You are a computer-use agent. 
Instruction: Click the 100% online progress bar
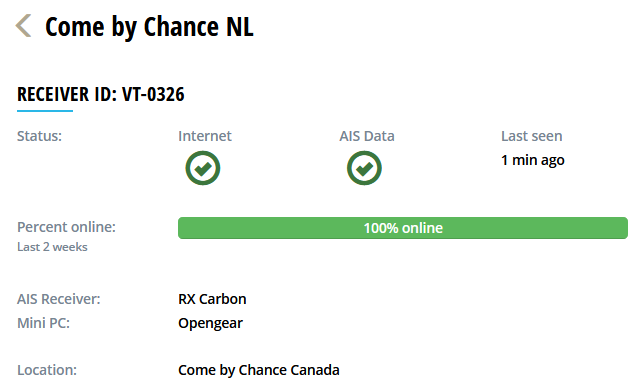(403, 228)
